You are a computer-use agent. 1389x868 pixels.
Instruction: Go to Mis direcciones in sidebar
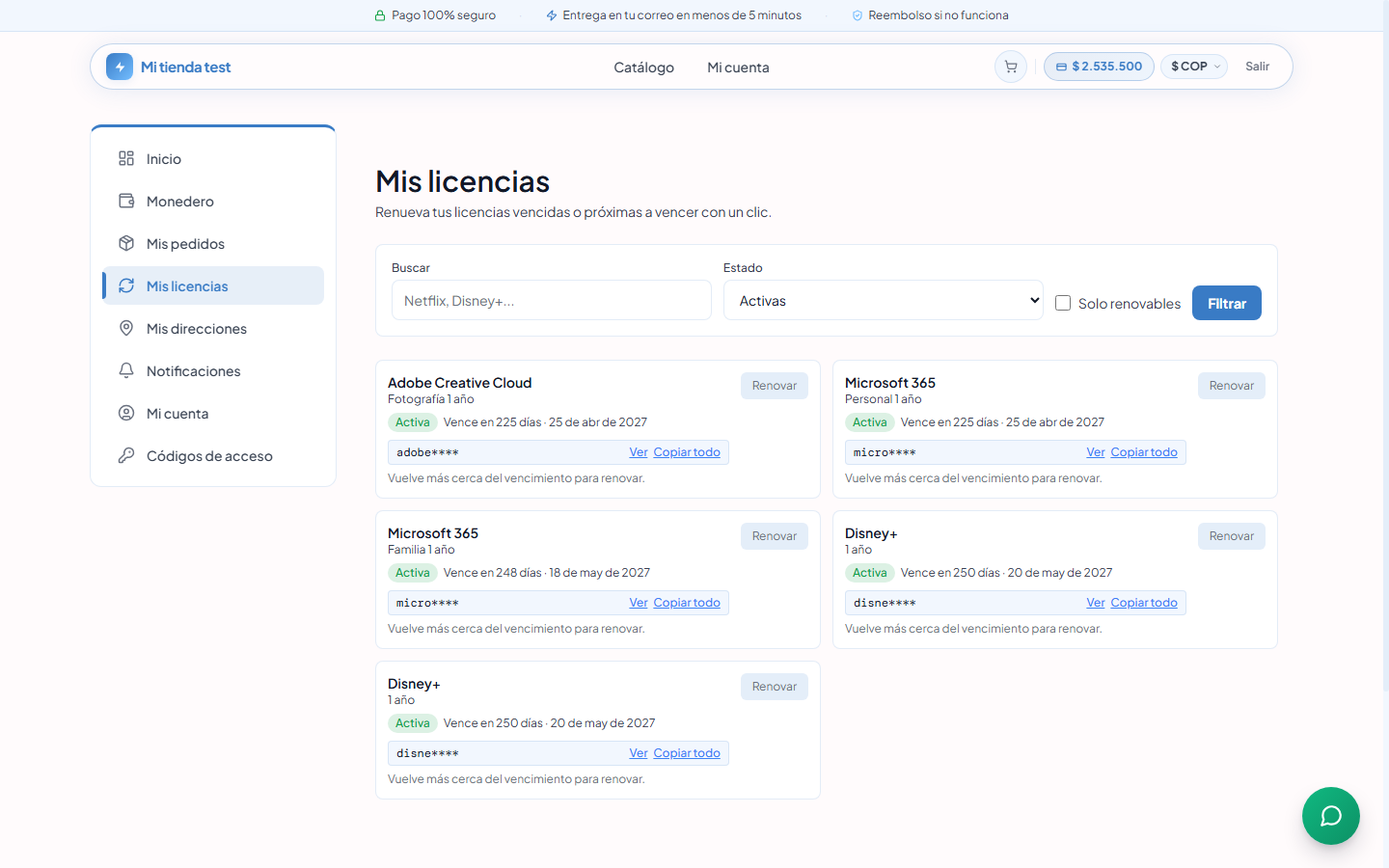[x=213, y=328]
